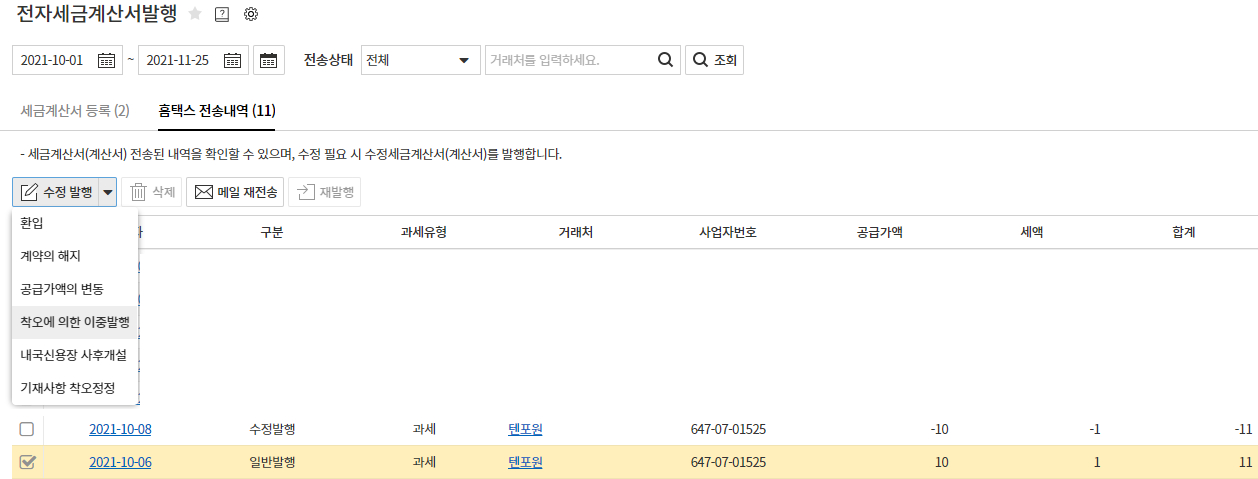Screen dimensions: 1258x479
Task: Click the standalone date range calendar button
Action: click(x=268, y=60)
